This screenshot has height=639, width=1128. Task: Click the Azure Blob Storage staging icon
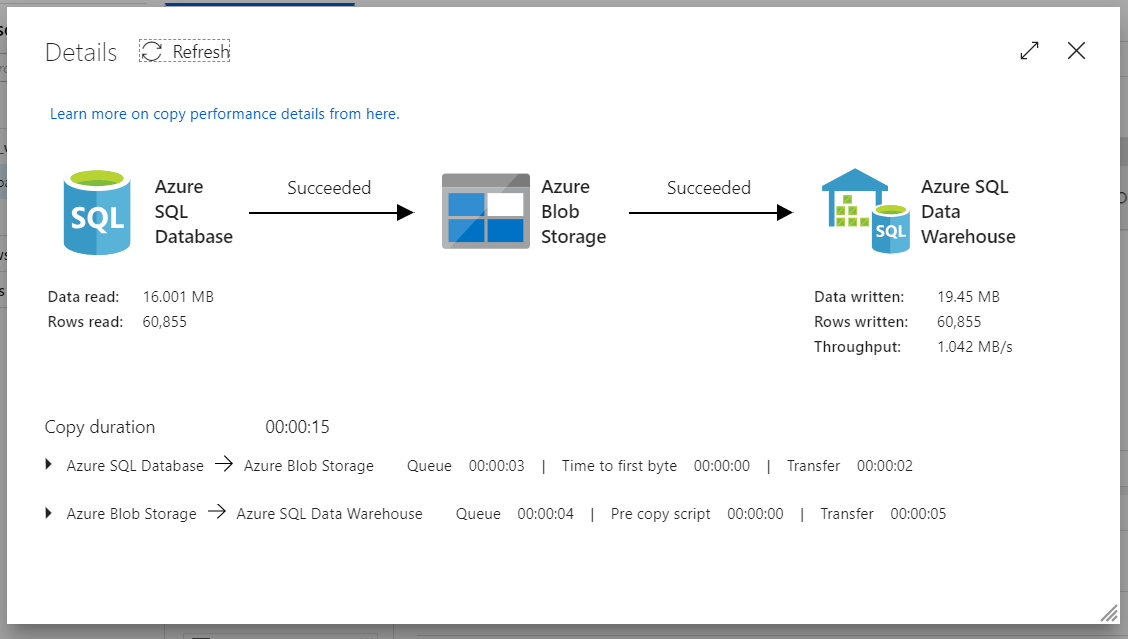coord(486,211)
